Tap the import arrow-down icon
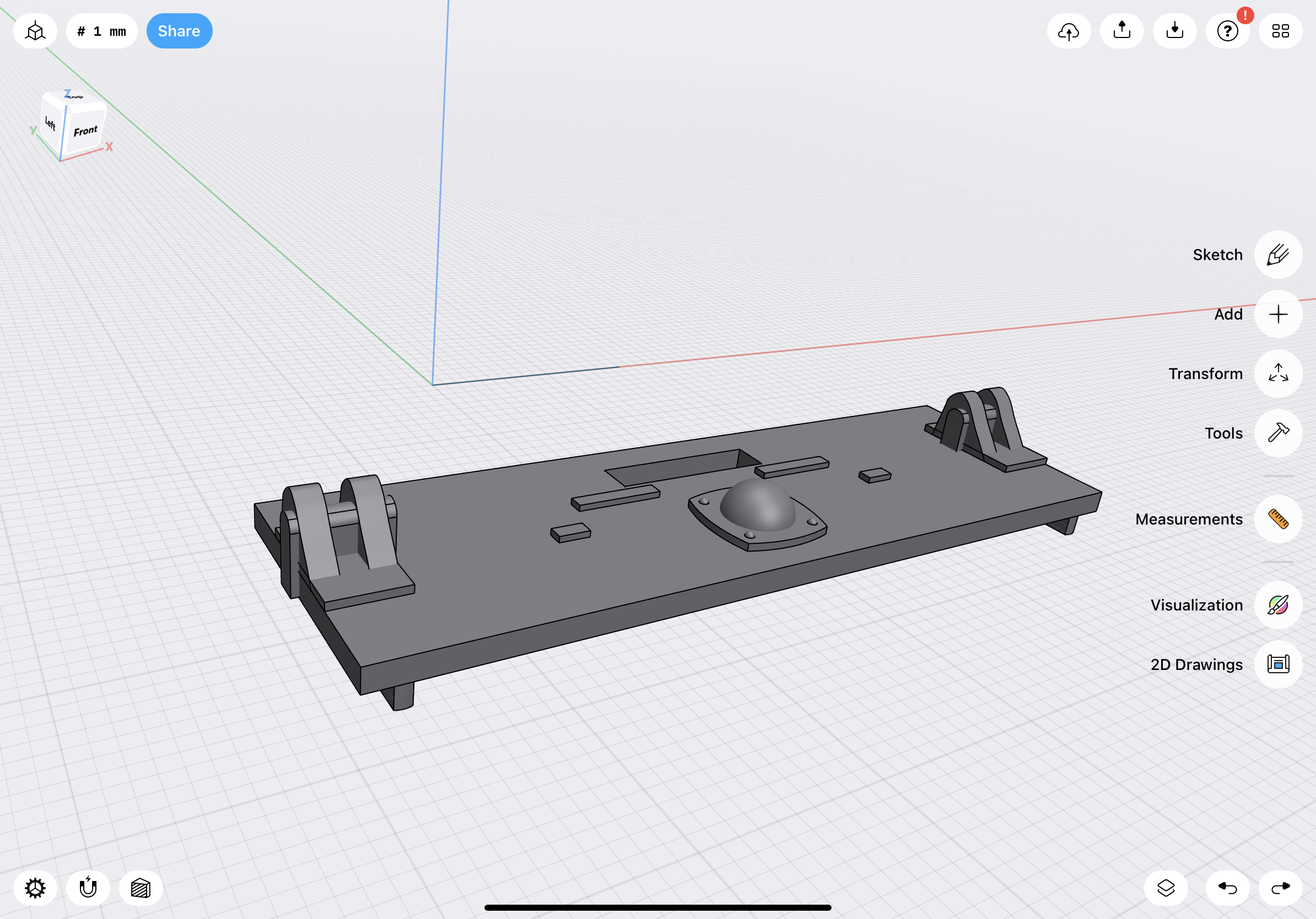Image resolution: width=1316 pixels, height=919 pixels. [x=1174, y=31]
